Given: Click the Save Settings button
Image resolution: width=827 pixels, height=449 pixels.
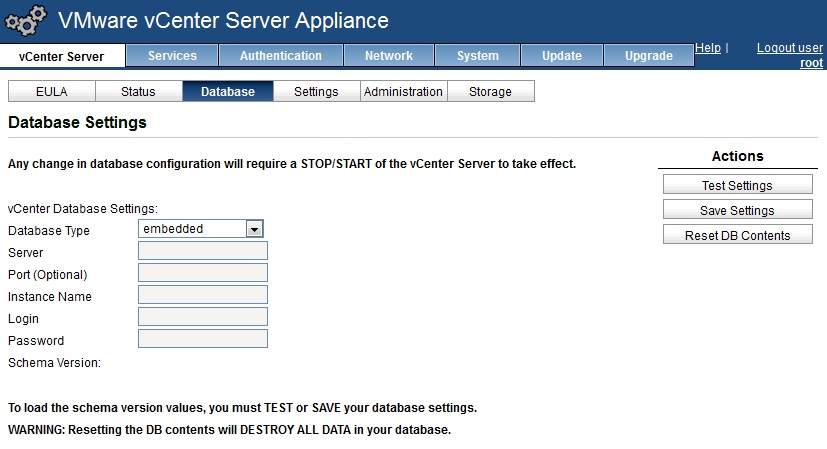Looking at the screenshot, I should click(737, 210).
